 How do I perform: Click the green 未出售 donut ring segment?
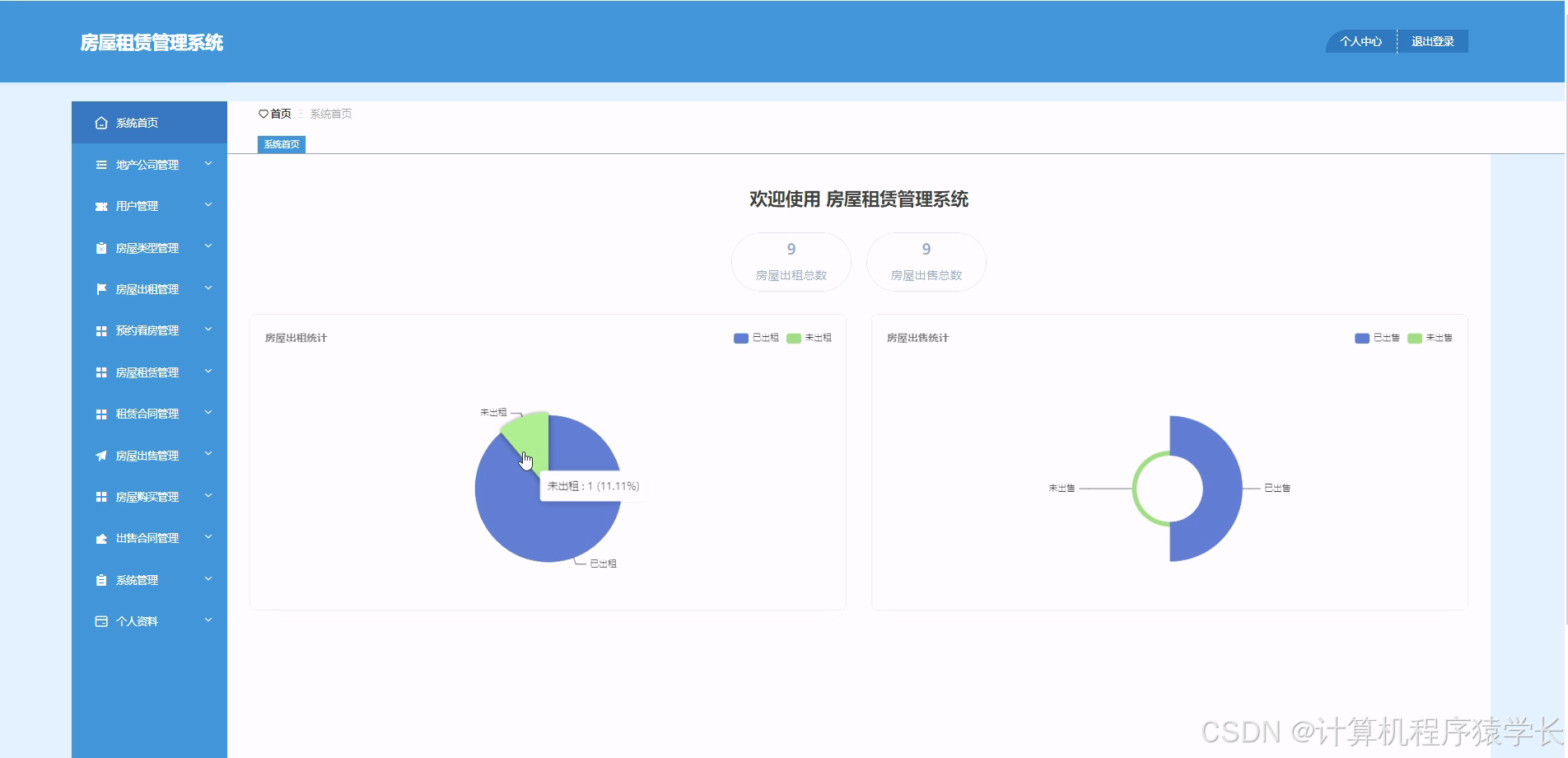click(x=1136, y=489)
